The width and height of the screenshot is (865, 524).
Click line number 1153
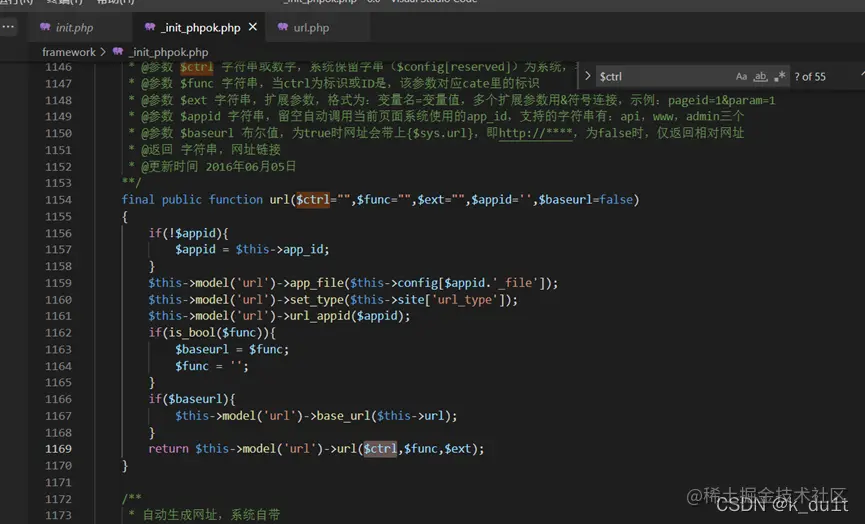click(58, 183)
